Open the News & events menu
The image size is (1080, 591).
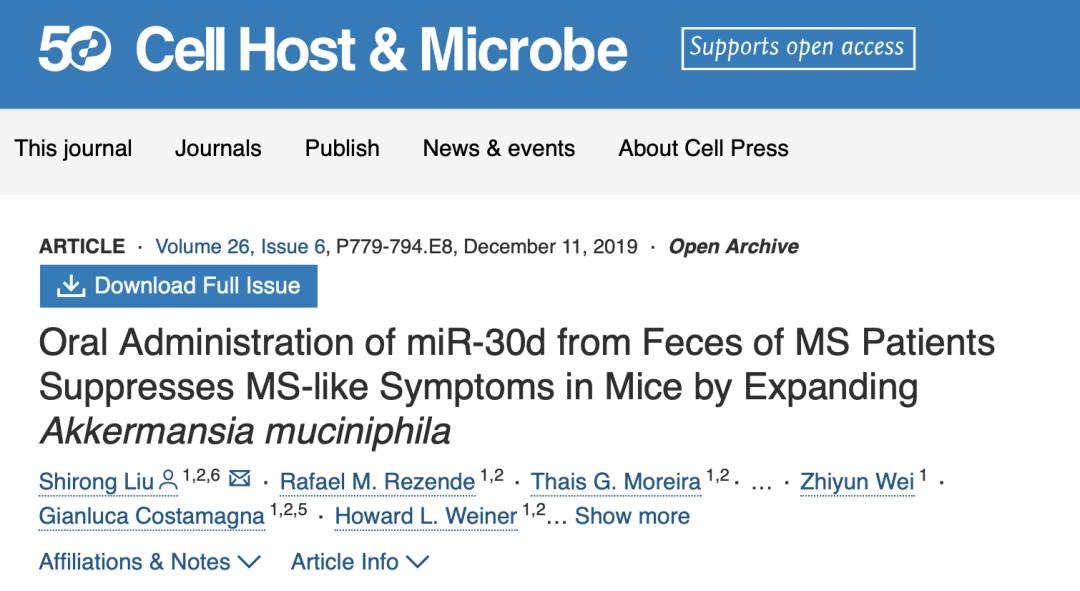click(499, 148)
